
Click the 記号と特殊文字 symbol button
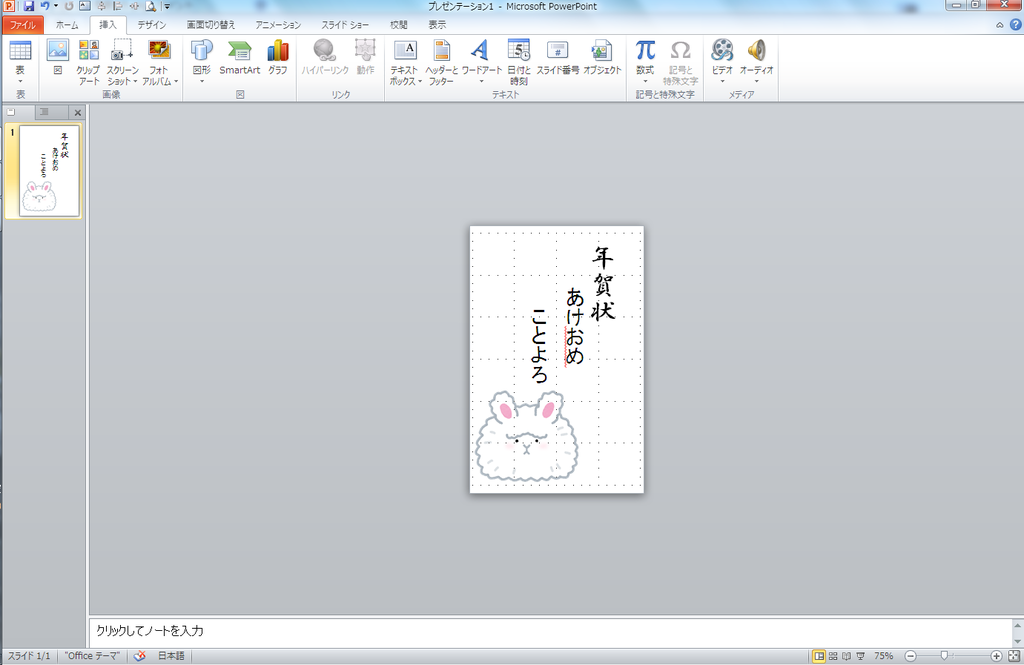pos(680,61)
